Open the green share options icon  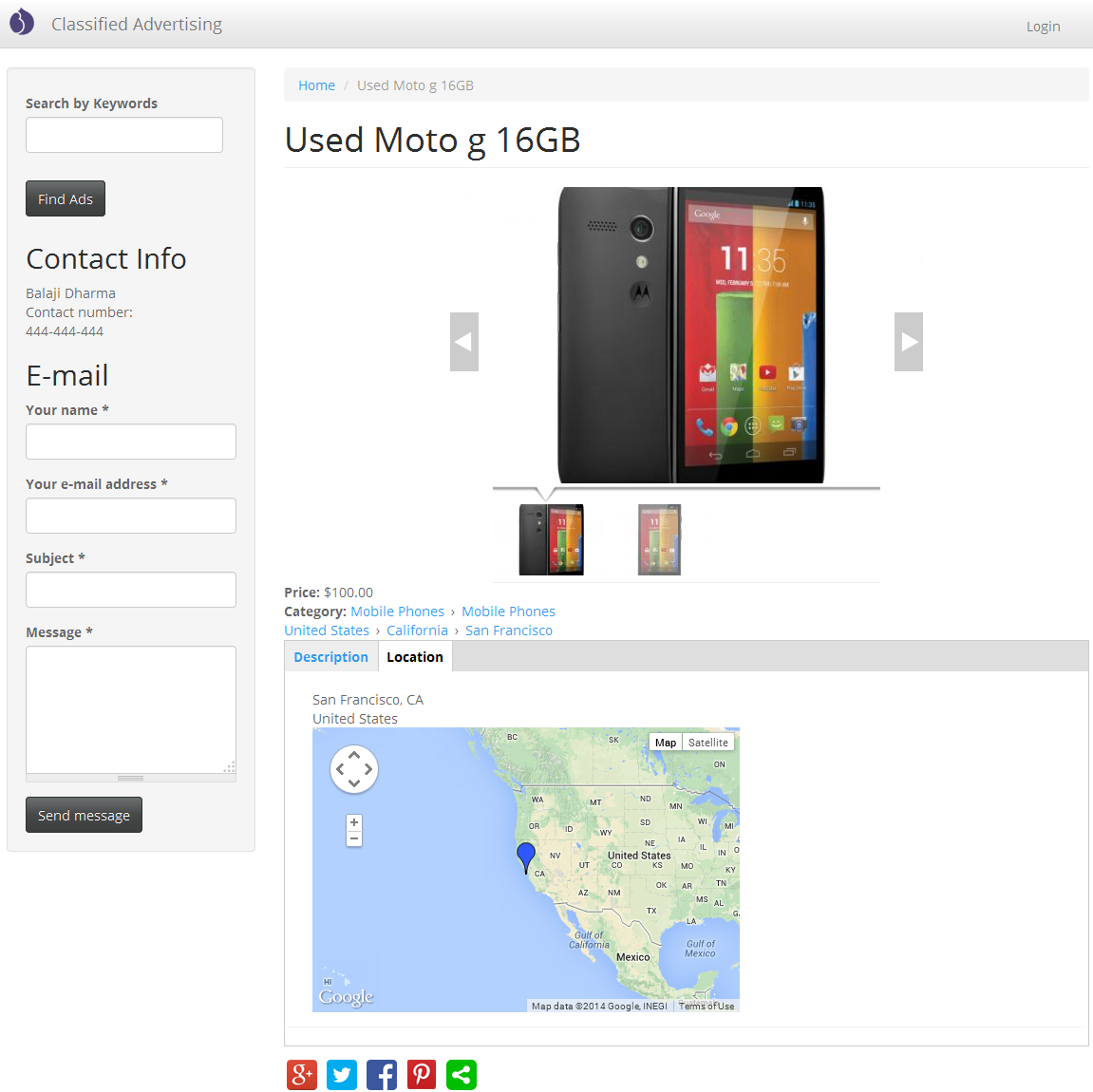pyautogui.click(x=462, y=1075)
